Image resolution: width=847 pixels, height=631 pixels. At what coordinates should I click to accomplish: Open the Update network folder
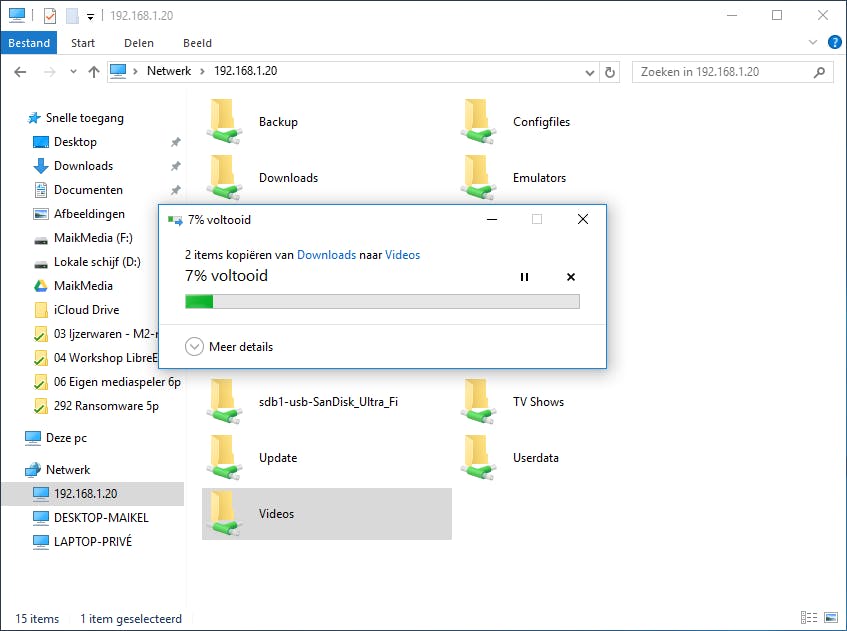(x=254, y=458)
